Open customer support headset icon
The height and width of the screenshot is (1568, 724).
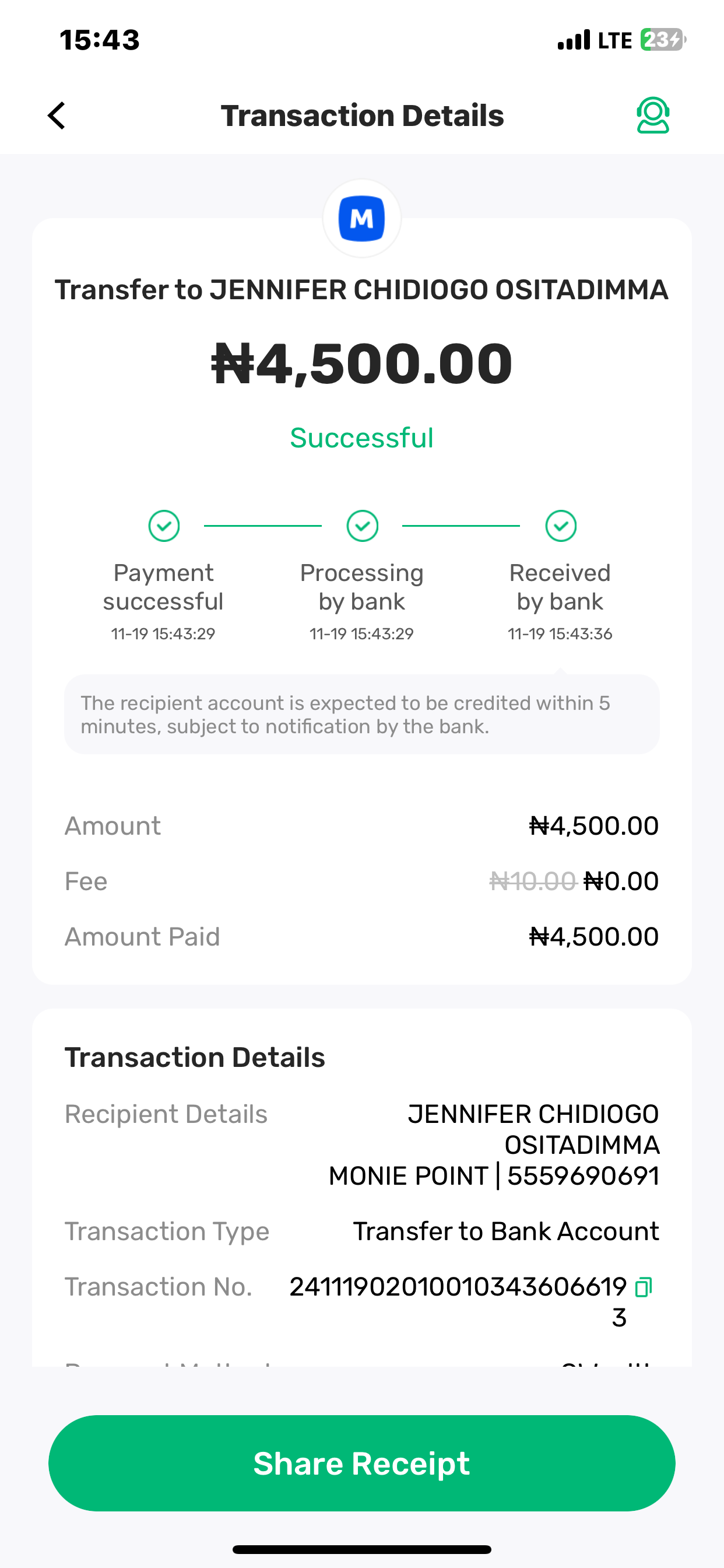pos(653,115)
